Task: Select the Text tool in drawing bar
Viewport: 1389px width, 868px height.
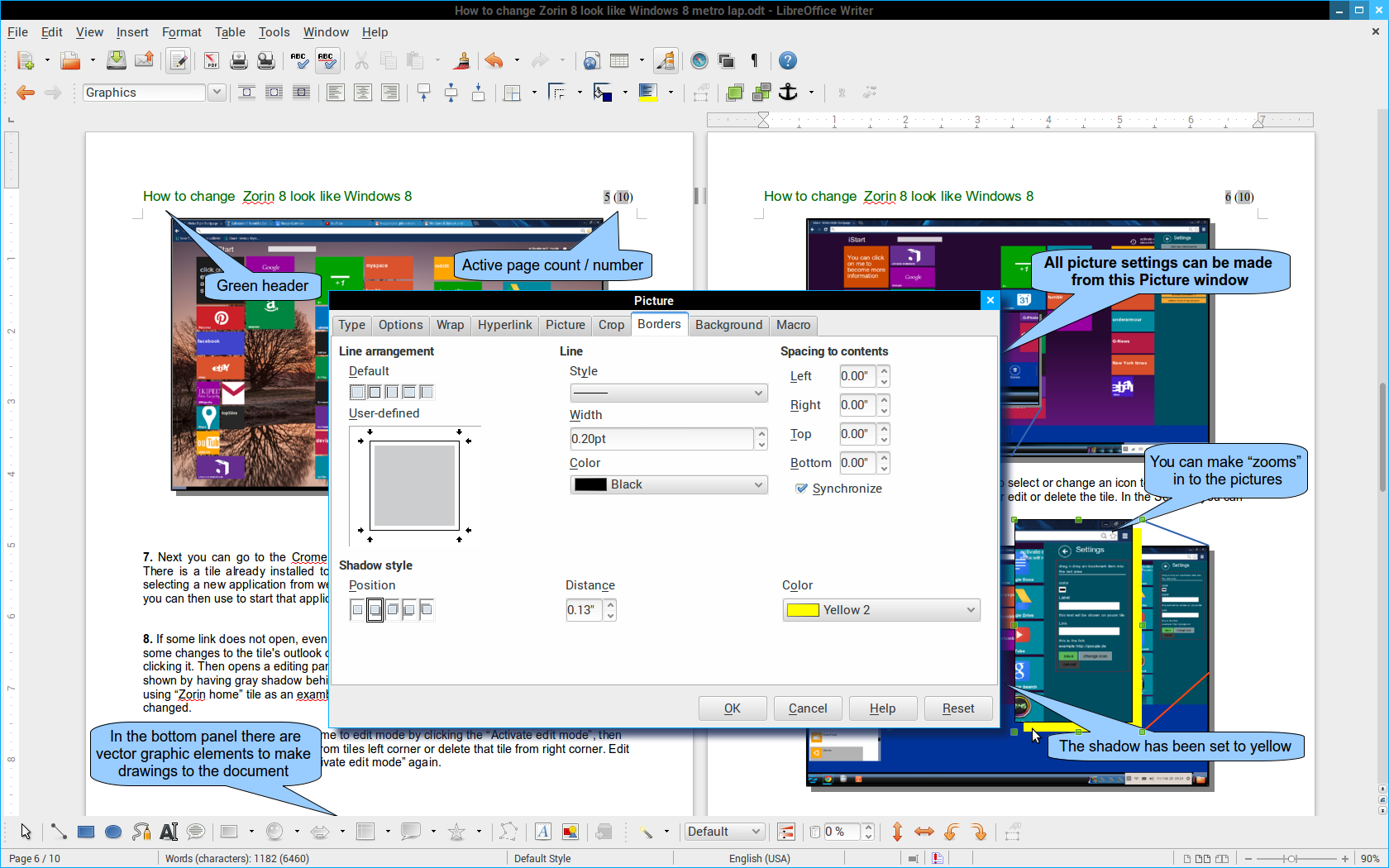Action: pyautogui.click(x=169, y=832)
